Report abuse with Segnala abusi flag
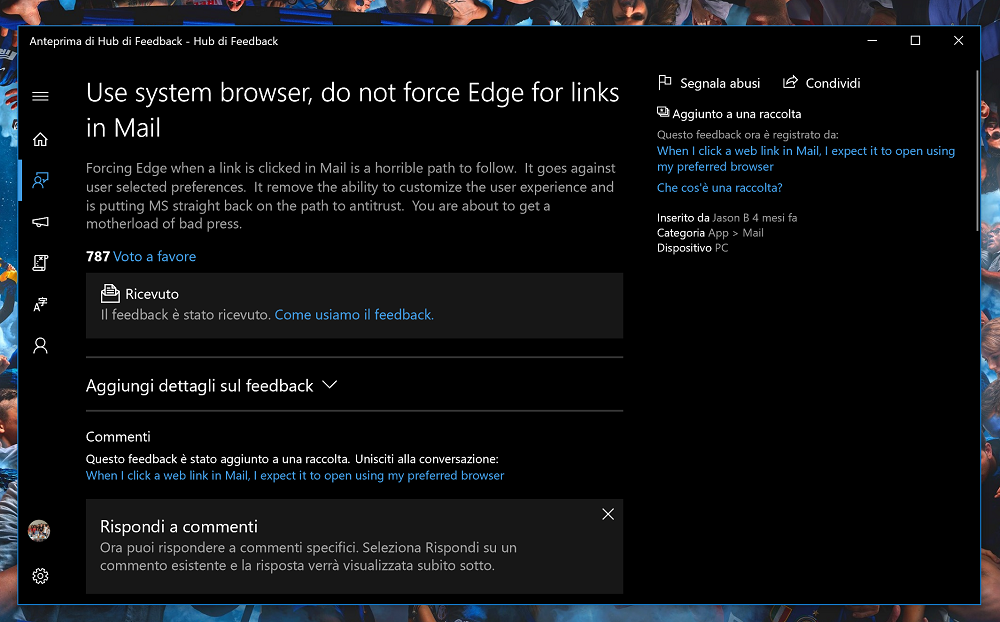Screen dimensions: 1000x622 click(709, 83)
